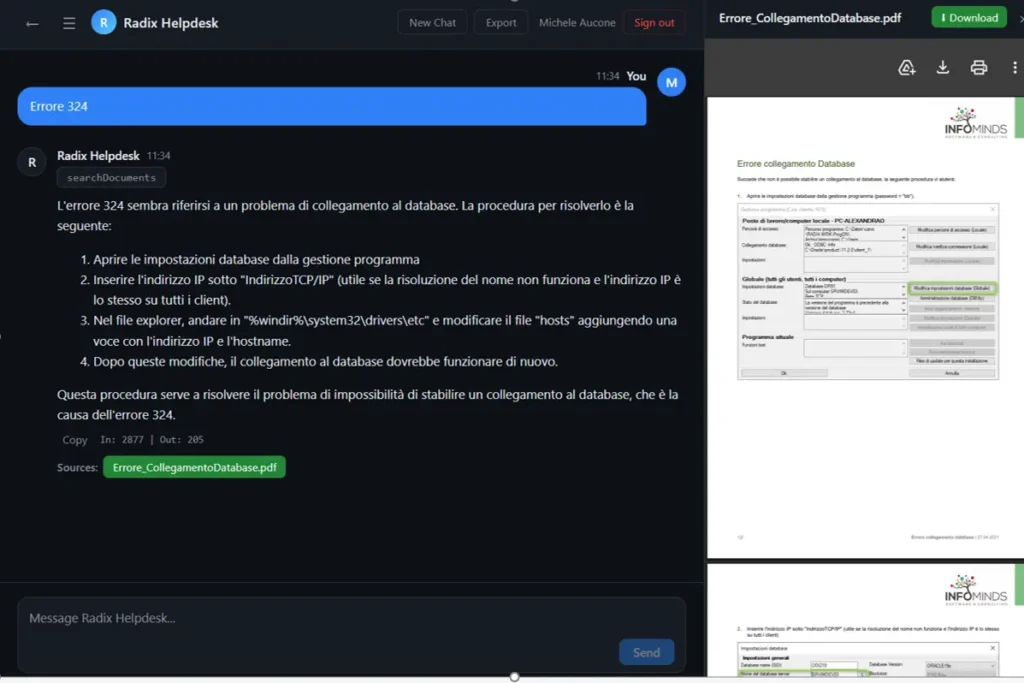1024x683 pixels.
Task: Click the back arrow icon
Action: pyautogui.click(x=32, y=23)
